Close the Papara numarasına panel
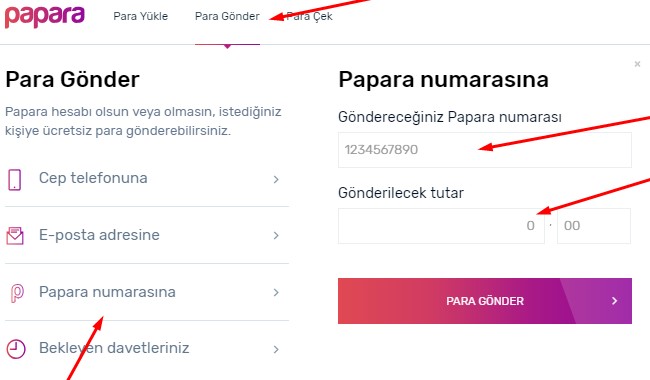 click(x=637, y=64)
